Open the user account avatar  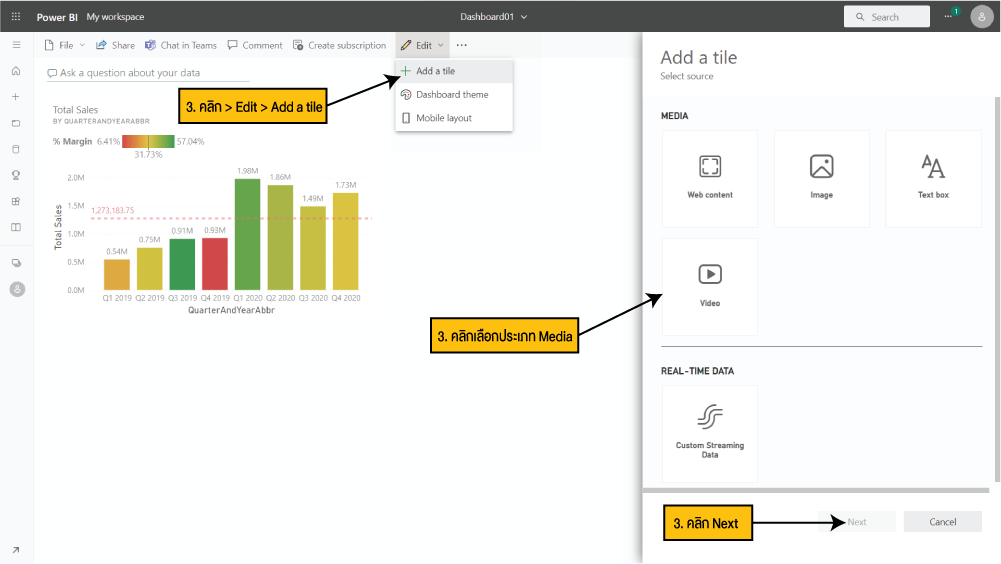(981, 17)
